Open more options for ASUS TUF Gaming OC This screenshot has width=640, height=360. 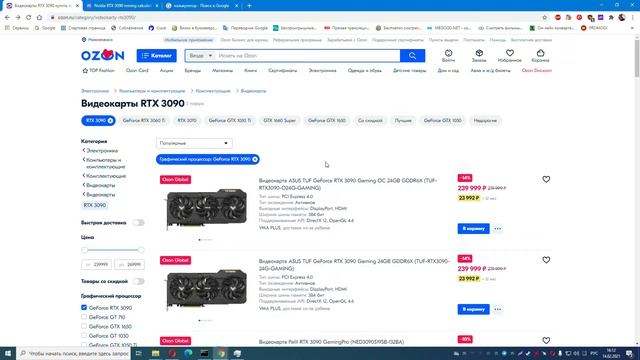click(498, 229)
